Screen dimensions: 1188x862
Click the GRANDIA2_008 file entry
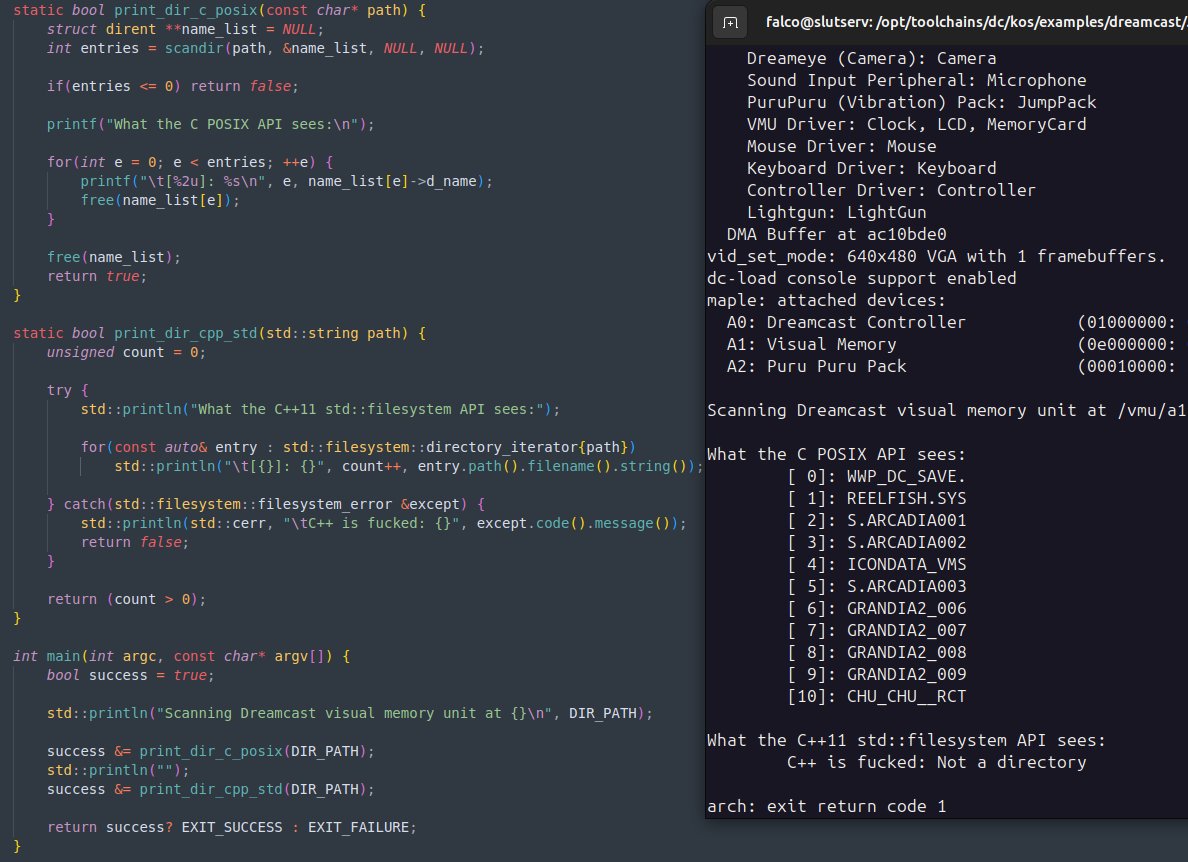coord(906,652)
